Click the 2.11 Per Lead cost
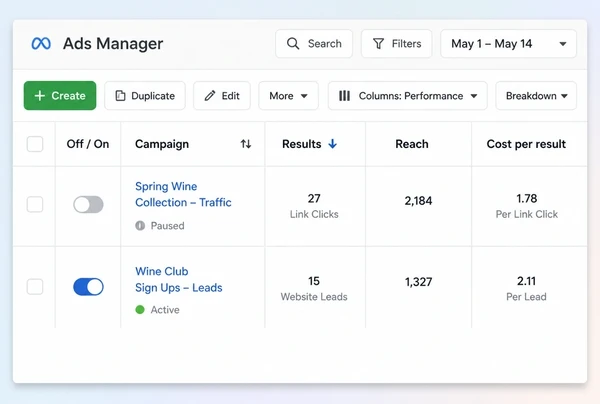This screenshot has height=404, width=600. (x=526, y=288)
